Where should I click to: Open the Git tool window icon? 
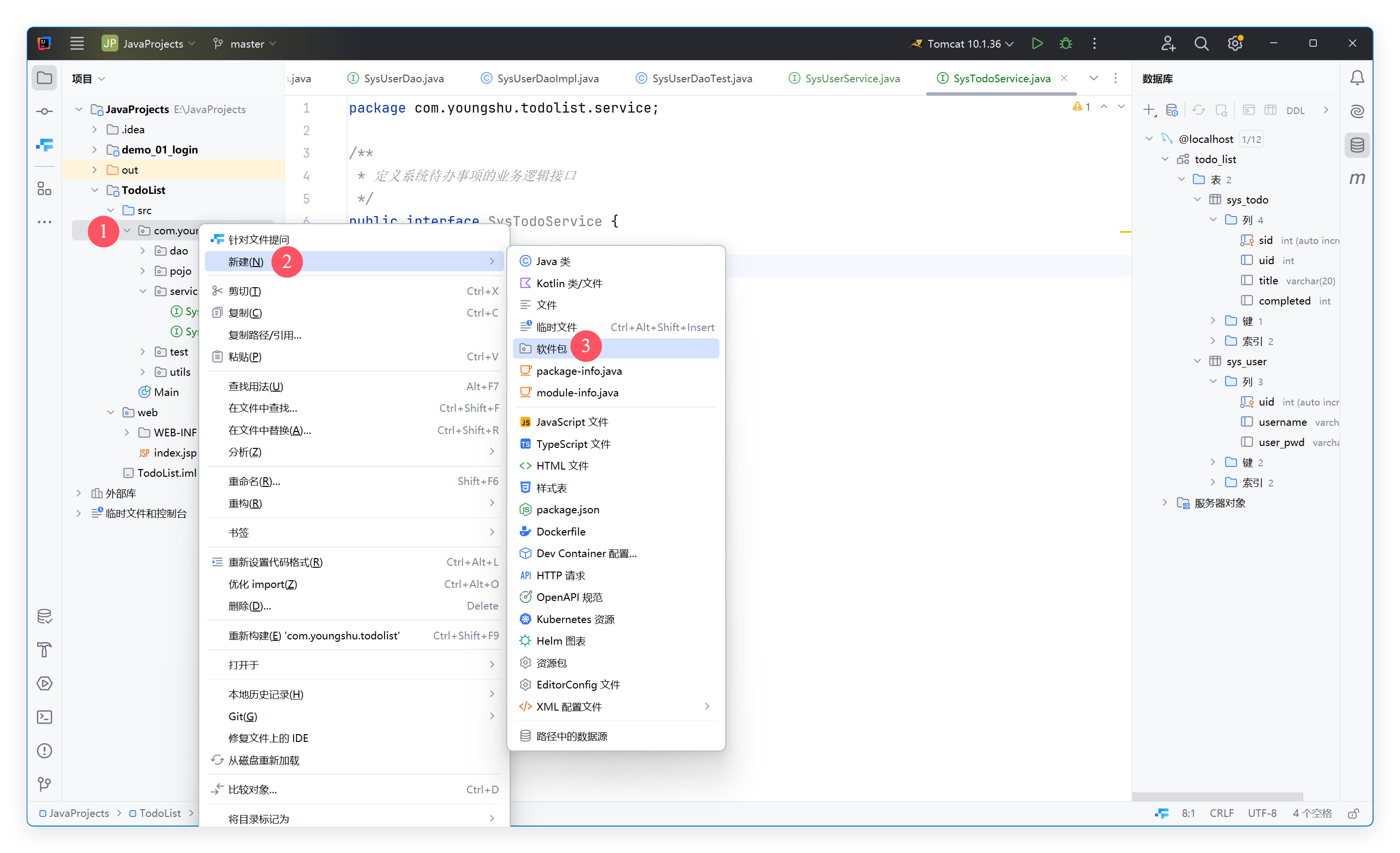(44, 784)
